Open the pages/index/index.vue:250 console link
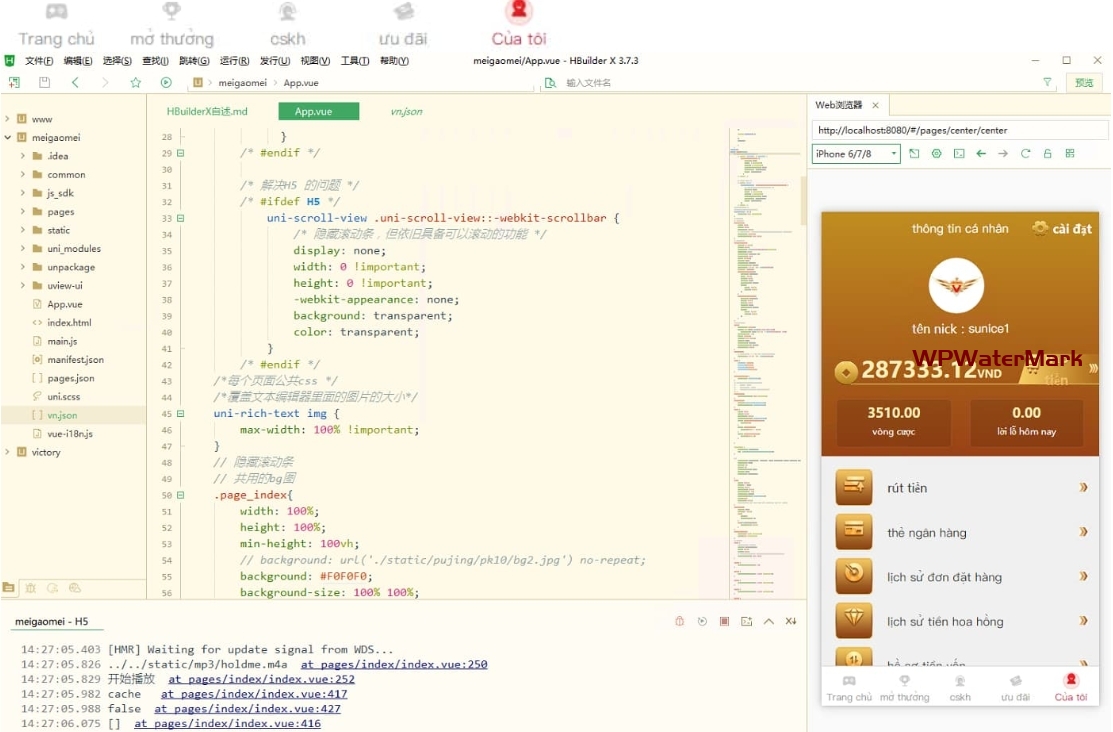Viewport: 1113px width, 732px height. (394, 664)
